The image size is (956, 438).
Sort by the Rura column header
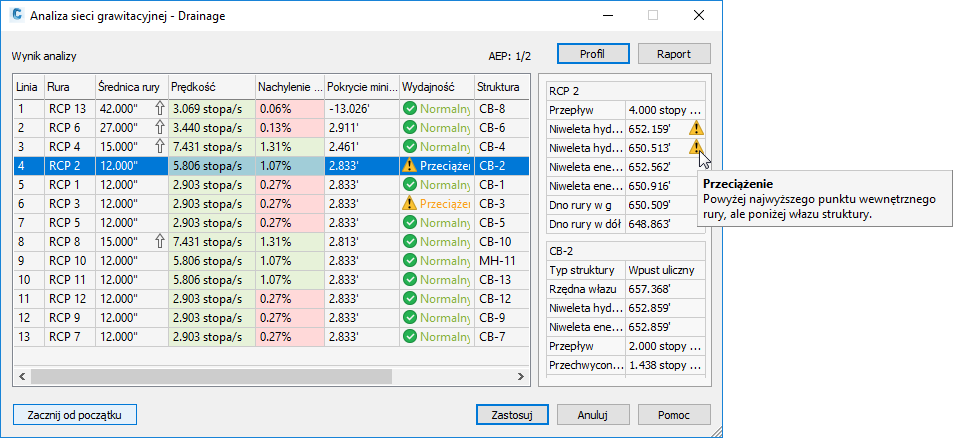point(70,87)
